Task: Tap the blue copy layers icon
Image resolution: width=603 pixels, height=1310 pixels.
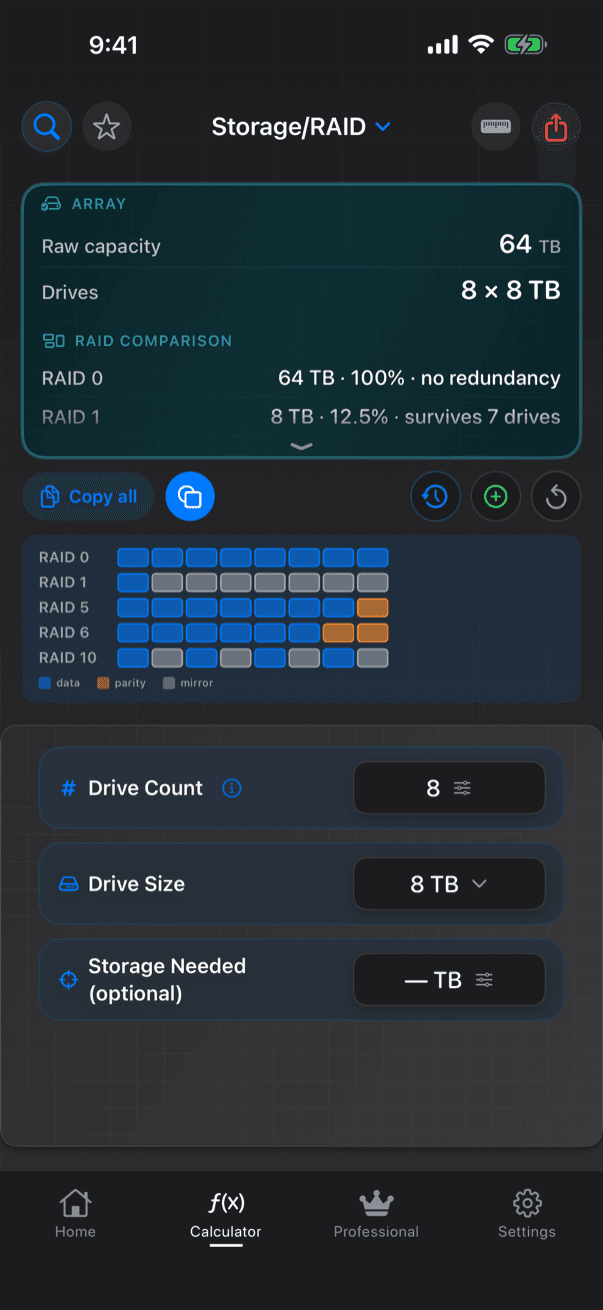Action: tap(190, 497)
